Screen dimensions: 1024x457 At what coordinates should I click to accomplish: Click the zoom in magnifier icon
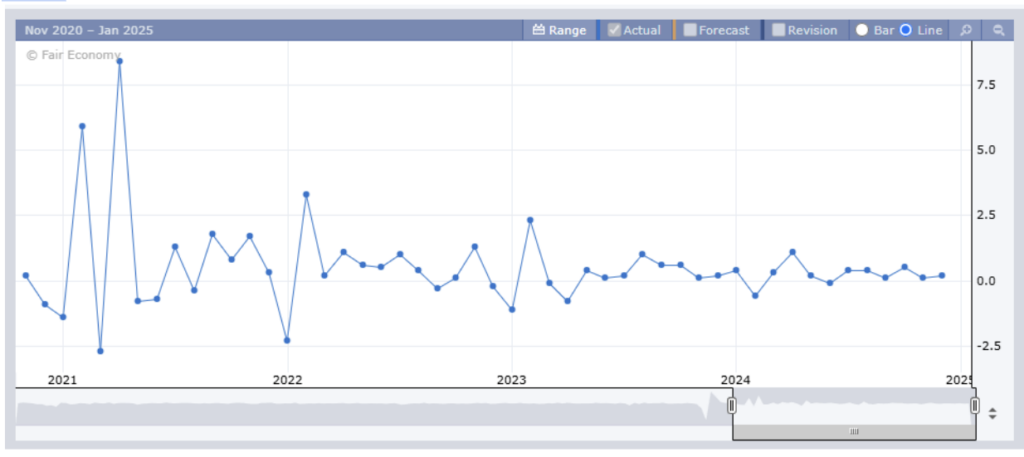[966, 30]
